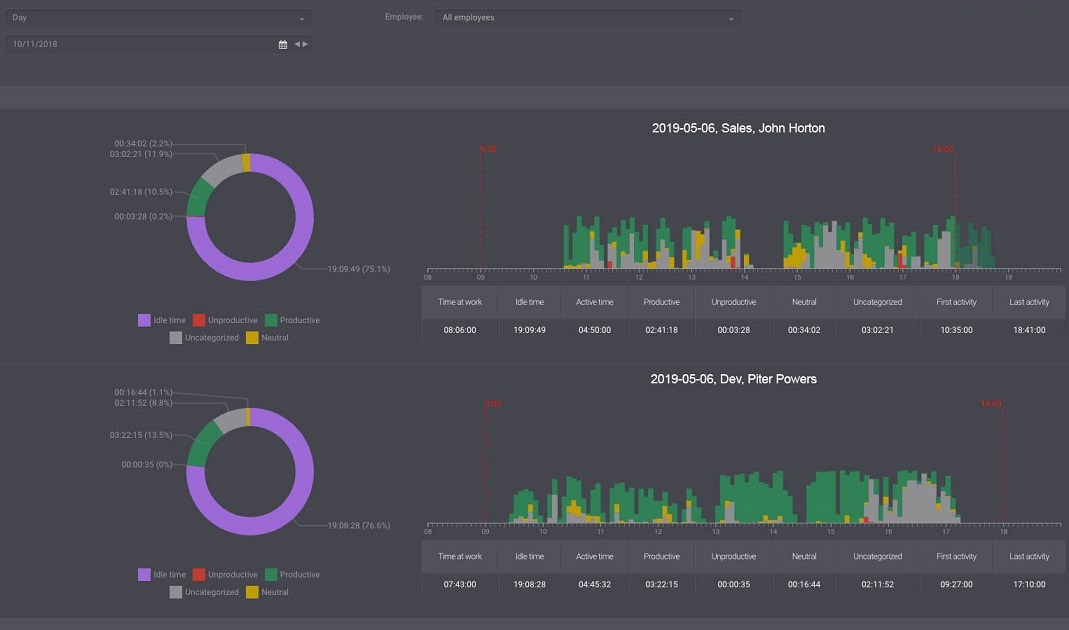1069x630 pixels.
Task: Click the 02:41:18 (10.5%) donut label
Action: point(141,192)
